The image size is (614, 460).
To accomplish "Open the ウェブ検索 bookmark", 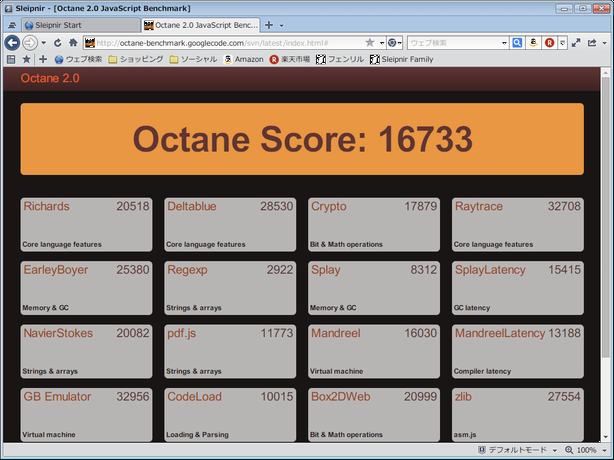I will (78, 59).
